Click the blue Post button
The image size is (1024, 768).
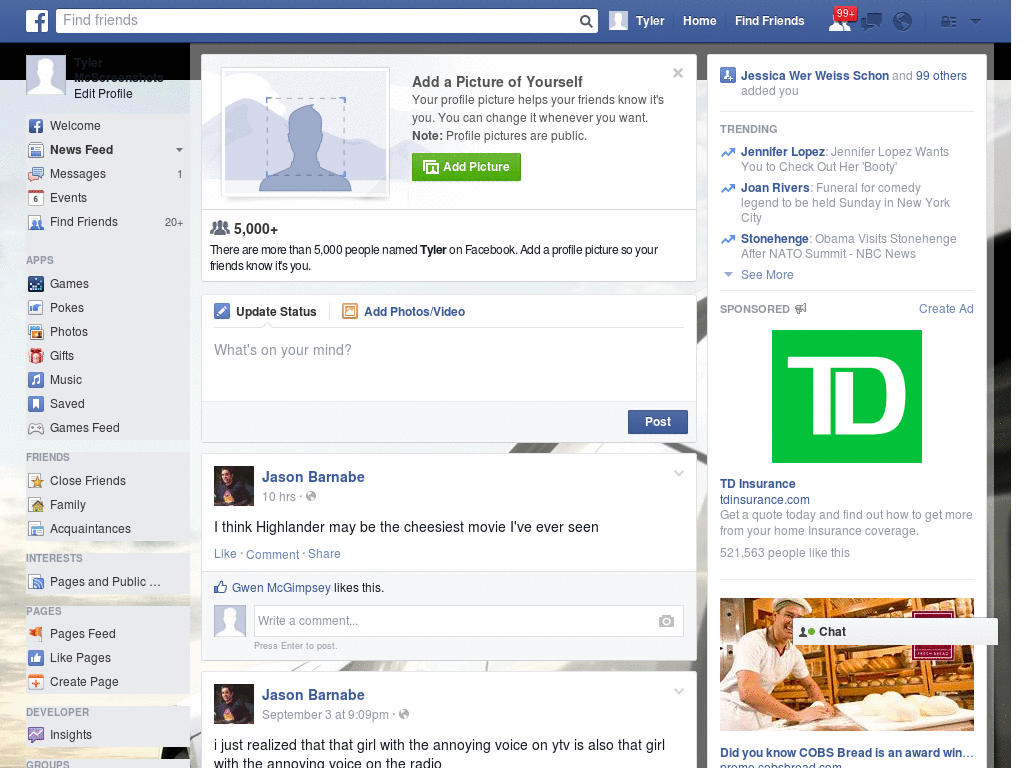point(658,422)
